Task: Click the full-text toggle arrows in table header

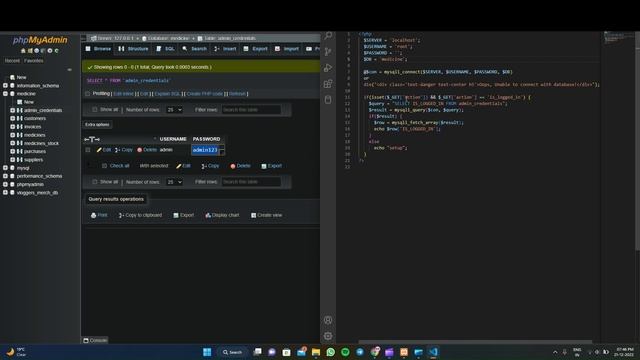Action: coord(92,140)
